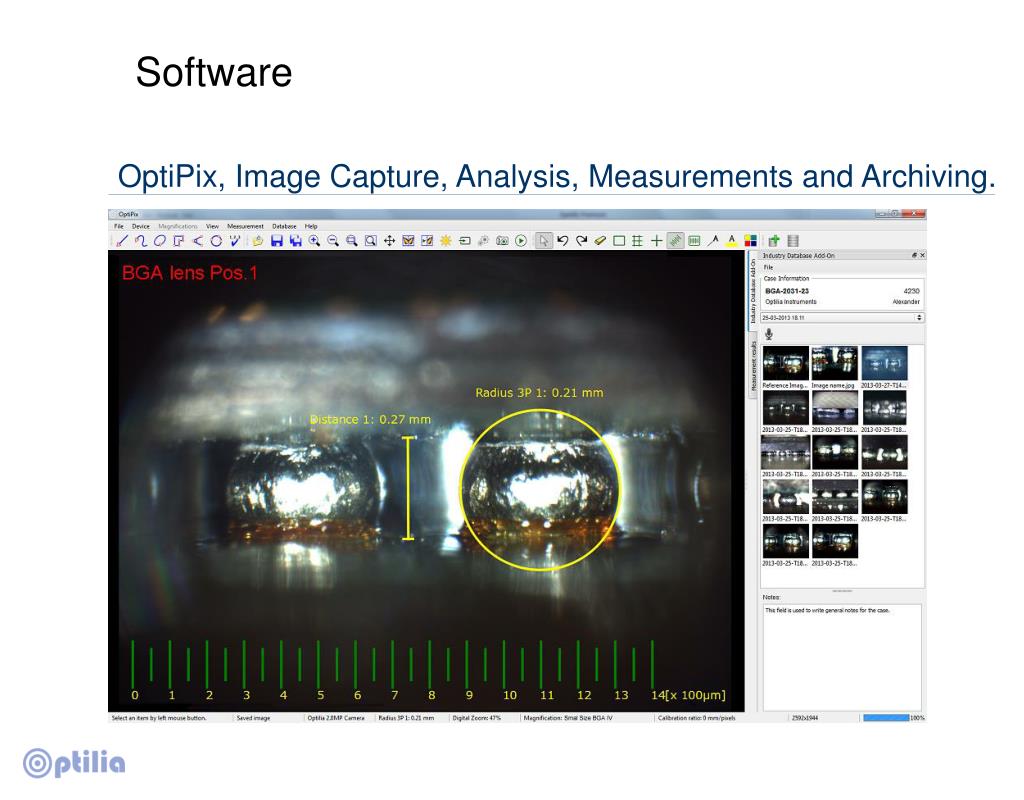
Task: Select the arrow text annotation tool
Action: click(x=713, y=241)
